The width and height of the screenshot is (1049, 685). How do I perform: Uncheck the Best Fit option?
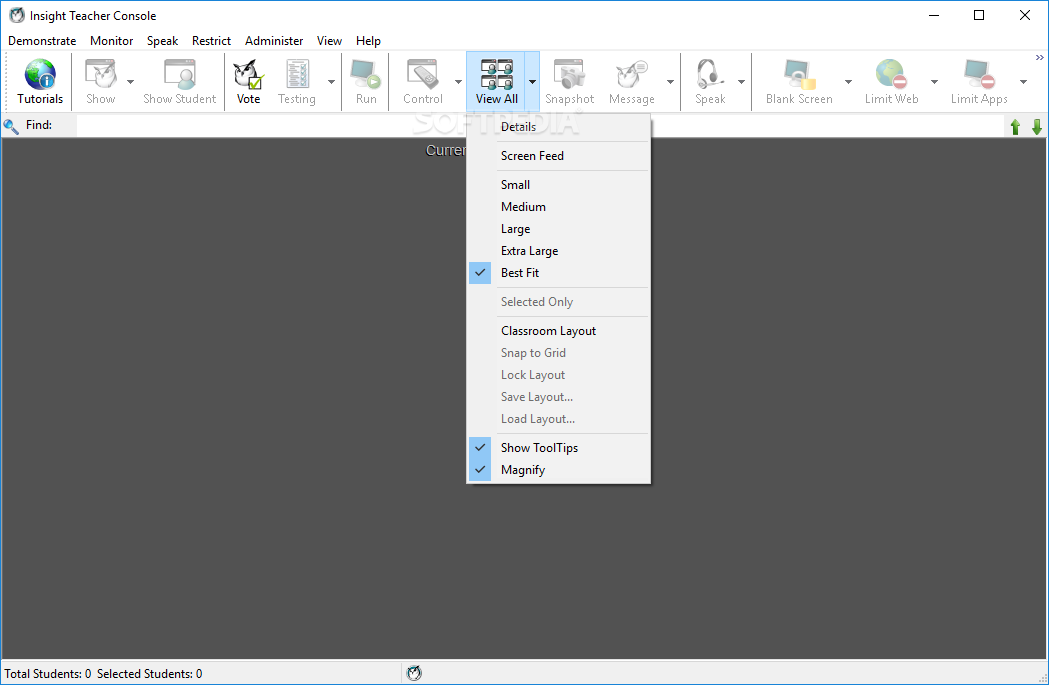pos(559,273)
